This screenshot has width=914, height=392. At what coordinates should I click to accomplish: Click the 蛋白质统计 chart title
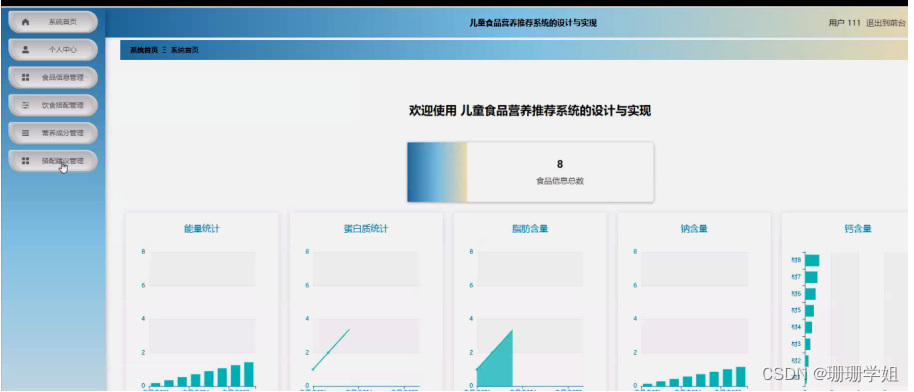pyautogui.click(x=366, y=229)
